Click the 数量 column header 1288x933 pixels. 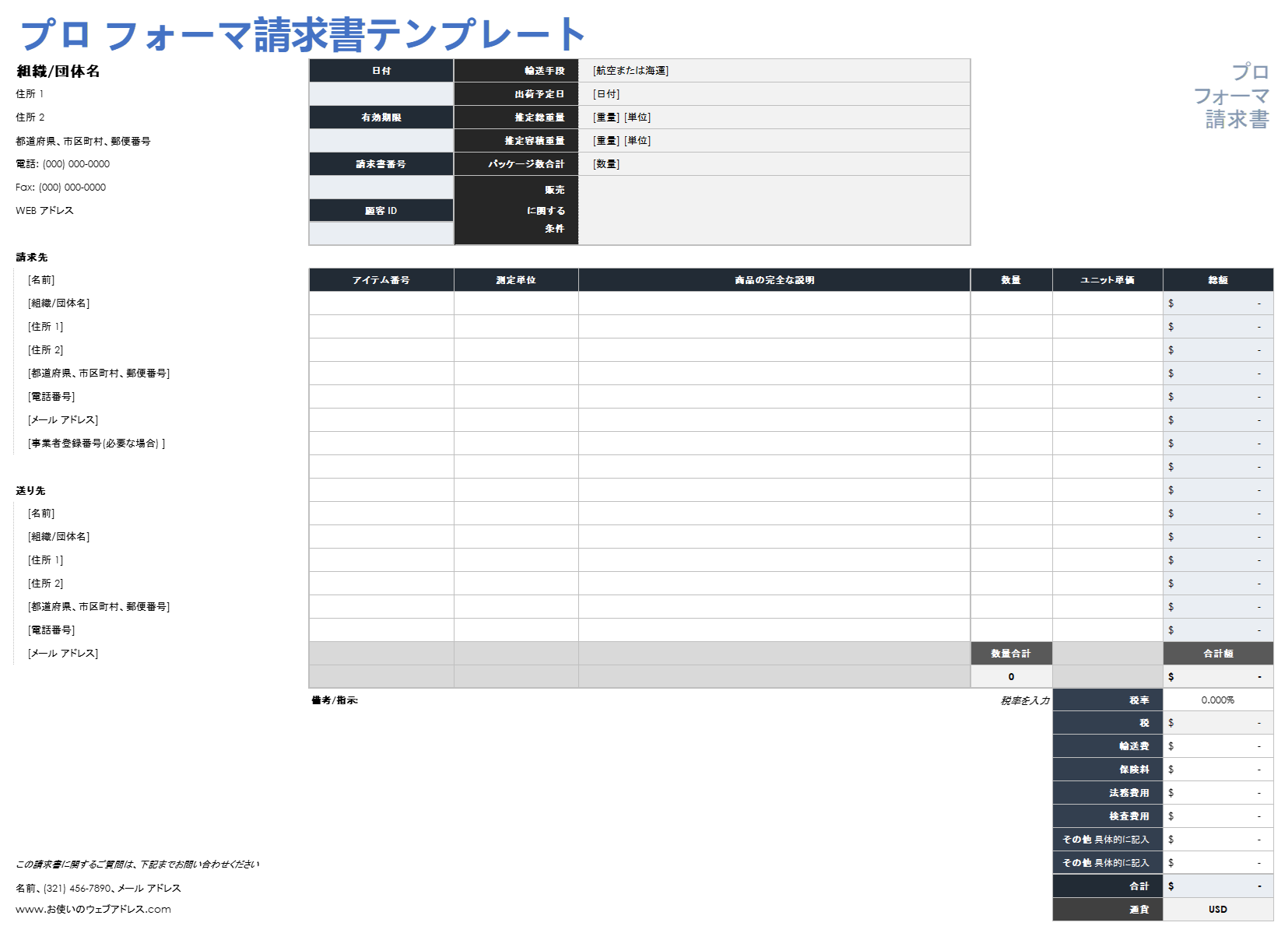tap(1011, 279)
